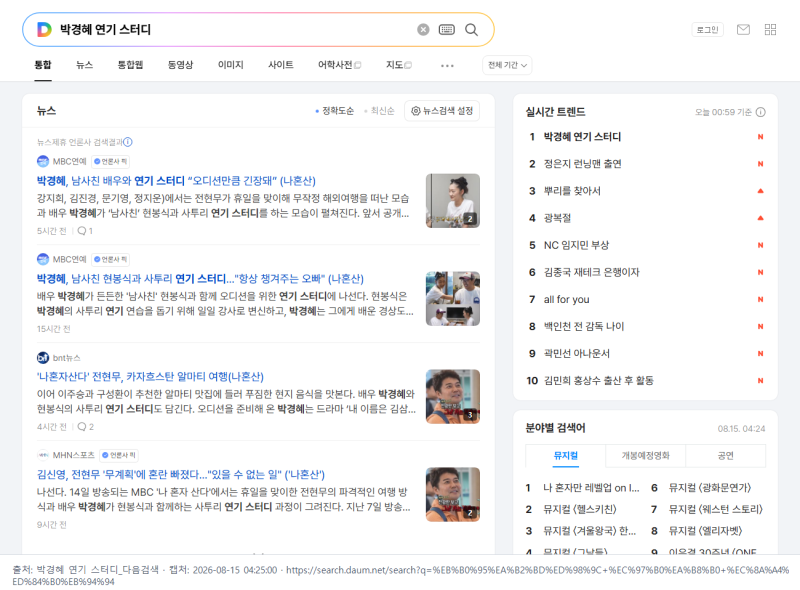Click the 로그인 button

[x=708, y=30]
